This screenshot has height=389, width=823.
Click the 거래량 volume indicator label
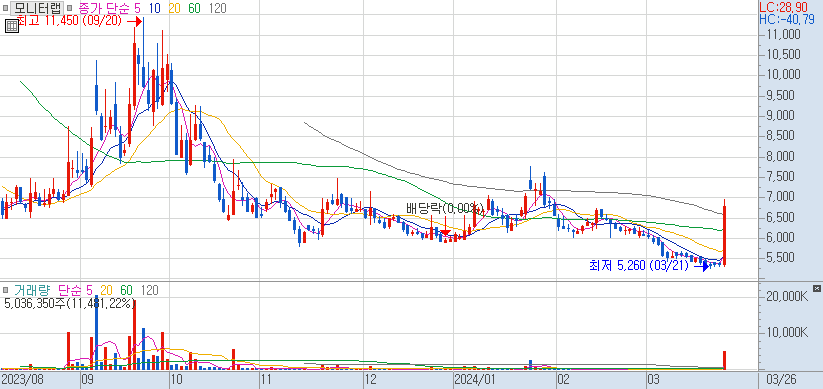point(32,290)
